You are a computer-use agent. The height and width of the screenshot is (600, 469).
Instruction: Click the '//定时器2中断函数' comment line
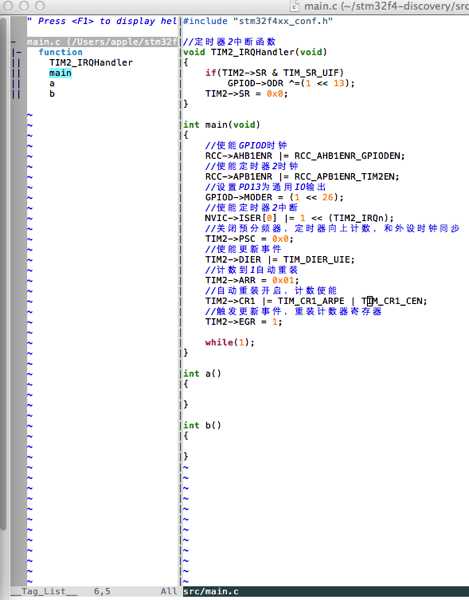pos(230,42)
